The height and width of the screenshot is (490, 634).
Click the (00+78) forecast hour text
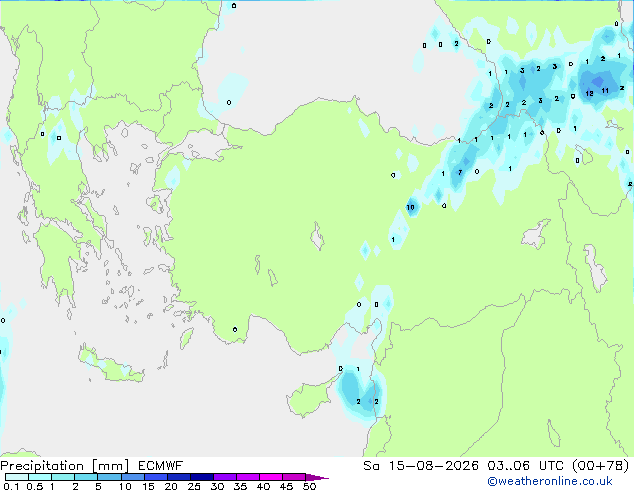click(601, 466)
